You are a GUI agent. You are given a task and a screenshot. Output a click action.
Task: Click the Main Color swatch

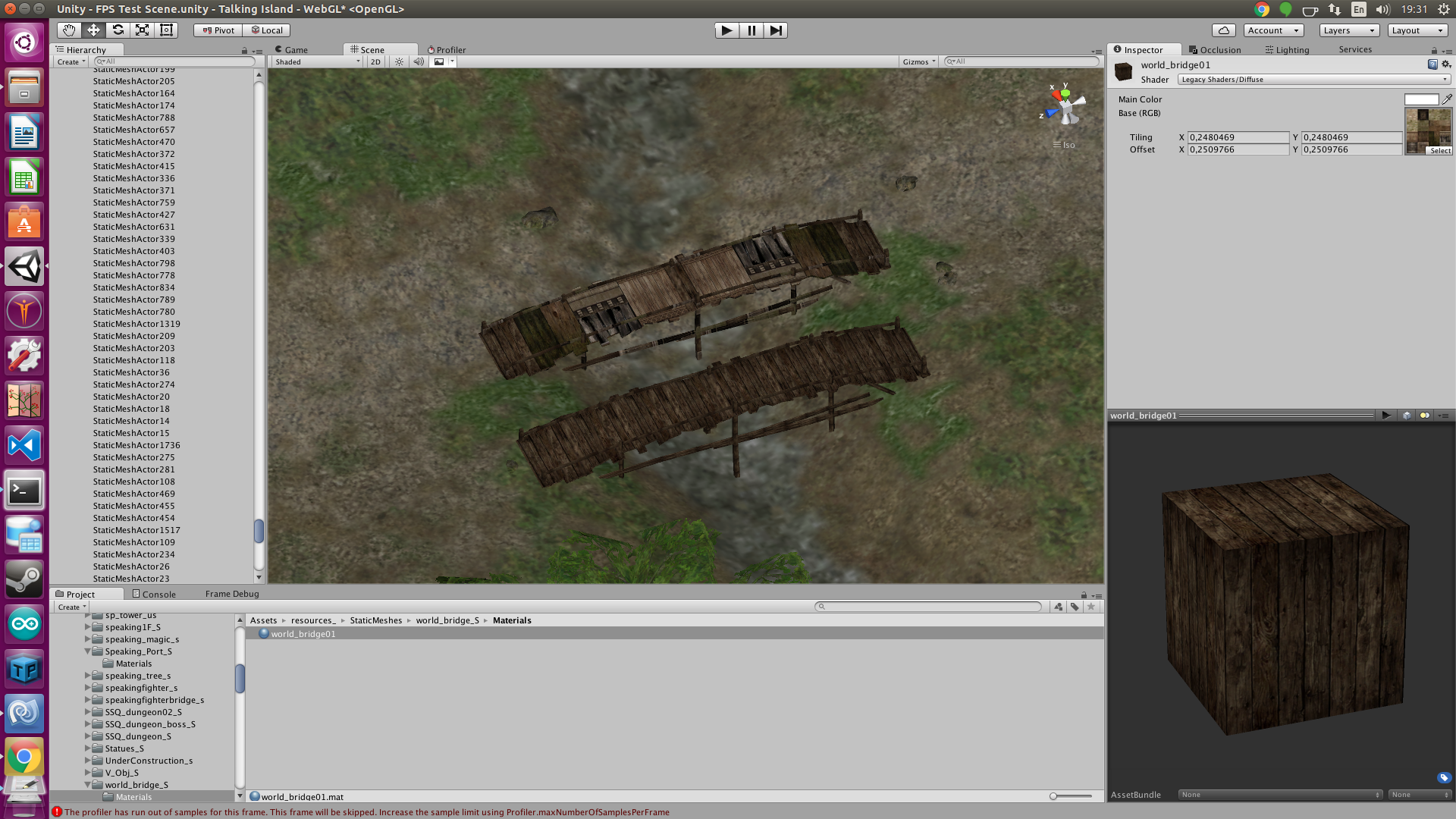coord(1421,99)
